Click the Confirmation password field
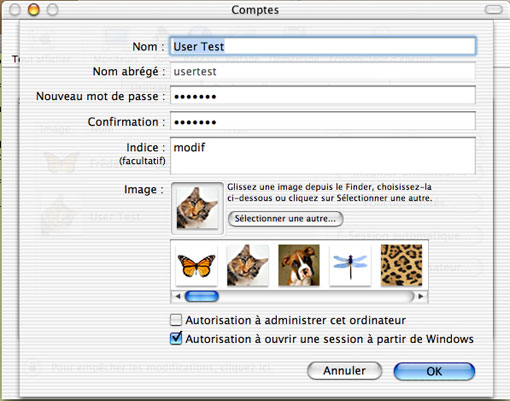 tap(323, 121)
